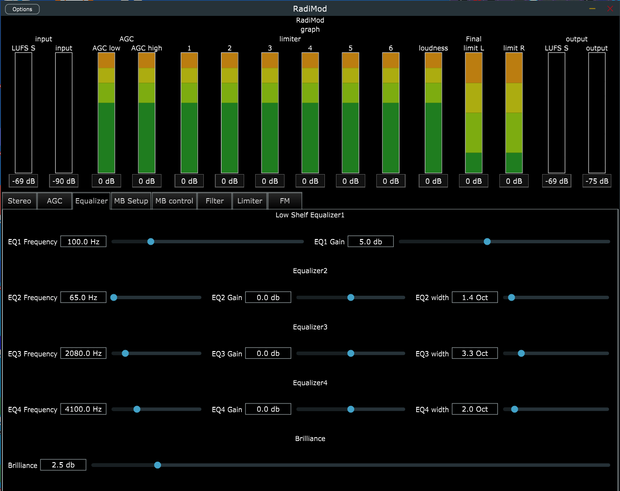Select the MB Setup tab

coord(131,201)
